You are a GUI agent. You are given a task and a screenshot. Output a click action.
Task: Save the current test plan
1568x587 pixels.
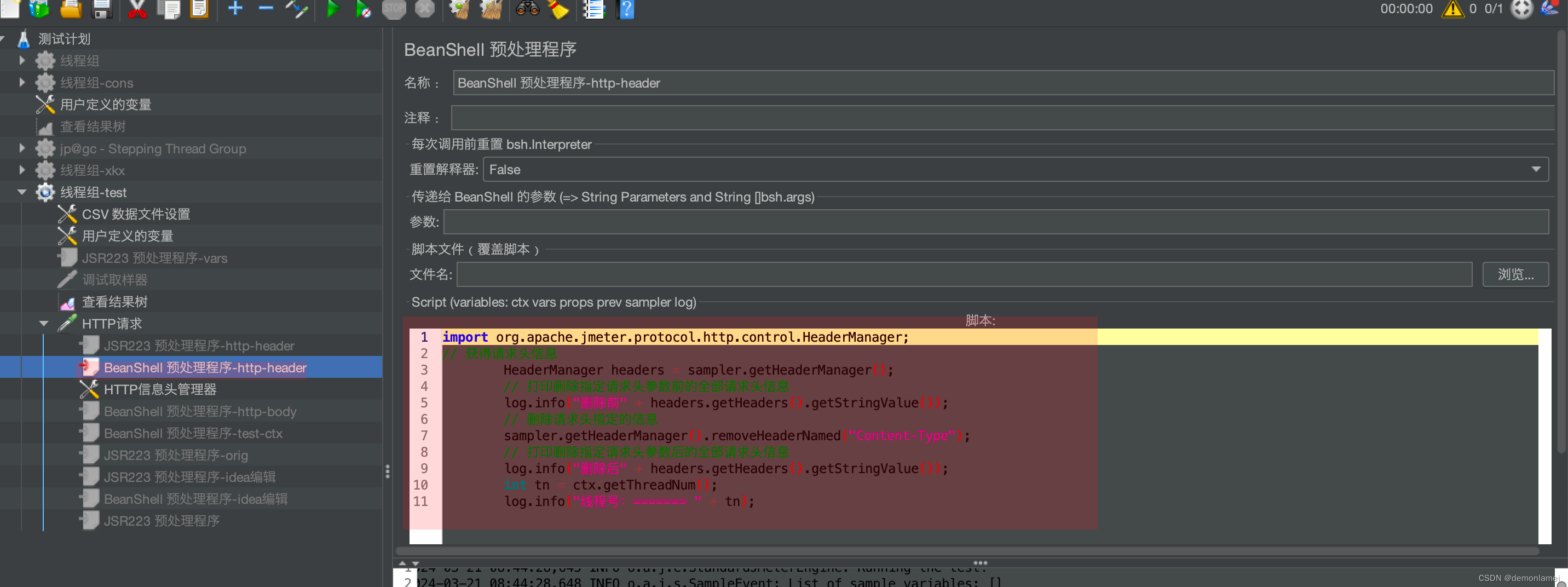(102, 10)
